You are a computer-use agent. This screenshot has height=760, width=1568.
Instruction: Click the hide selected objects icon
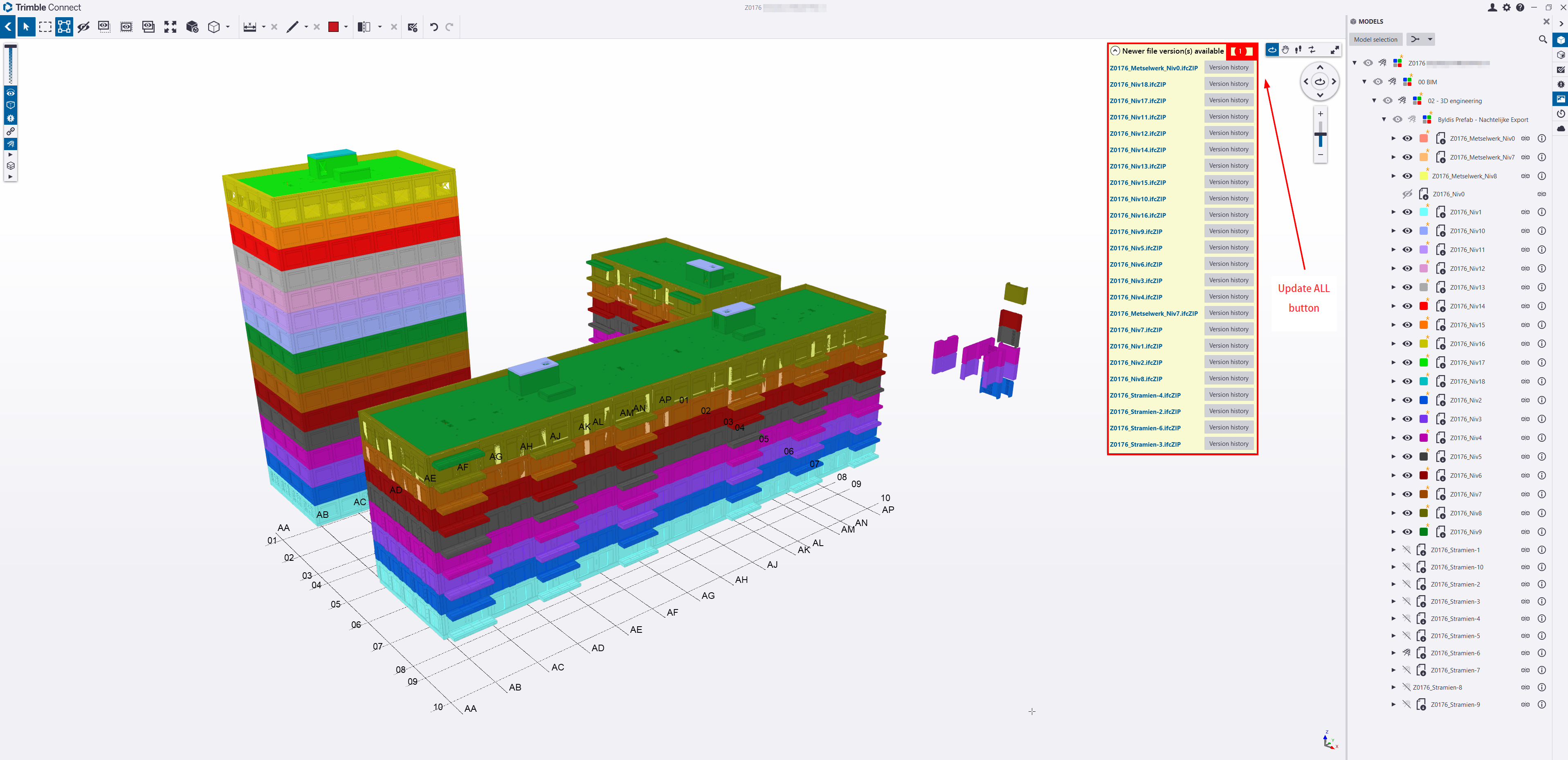coord(84,27)
